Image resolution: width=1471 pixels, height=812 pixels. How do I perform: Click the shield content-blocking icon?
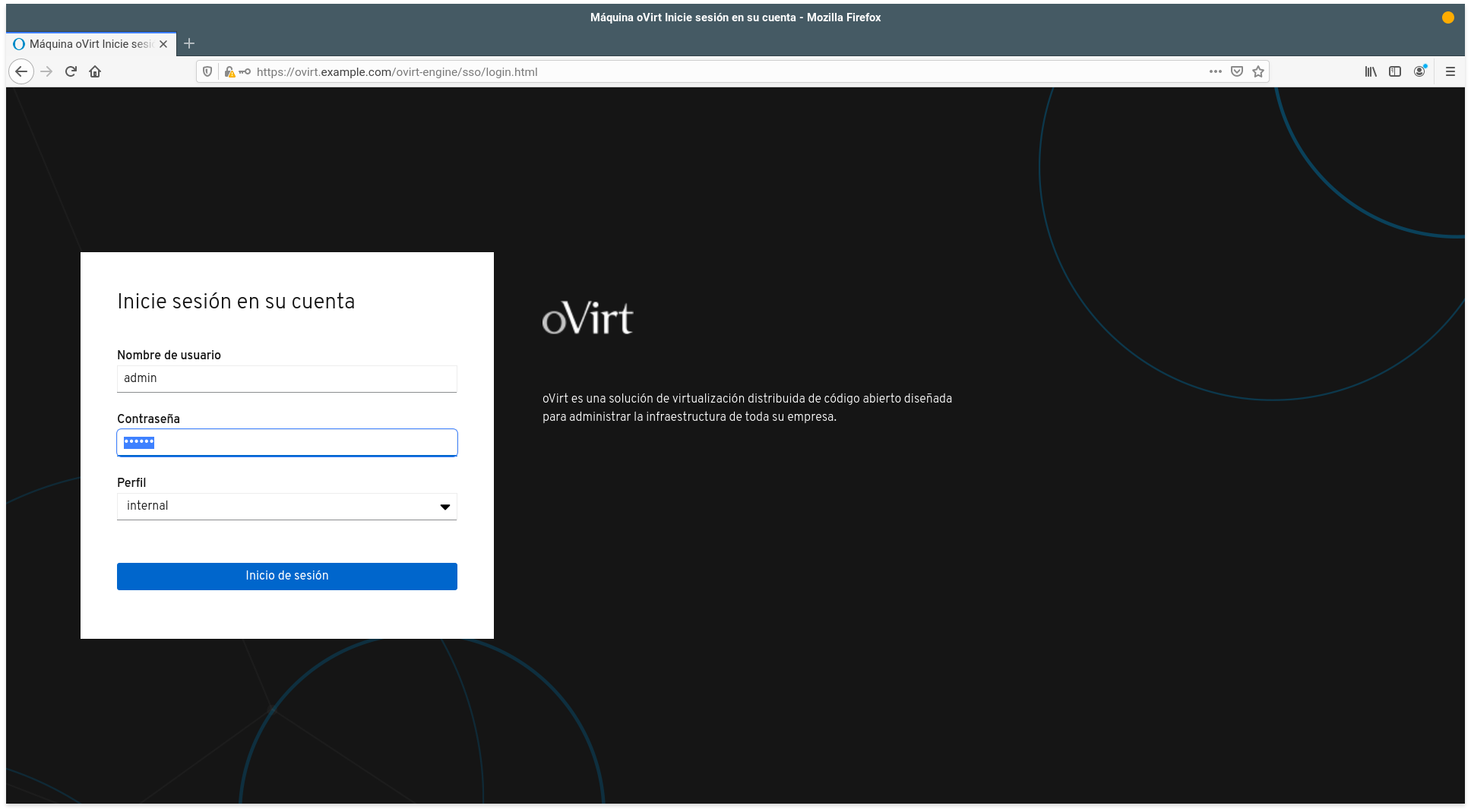pyautogui.click(x=208, y=71)
